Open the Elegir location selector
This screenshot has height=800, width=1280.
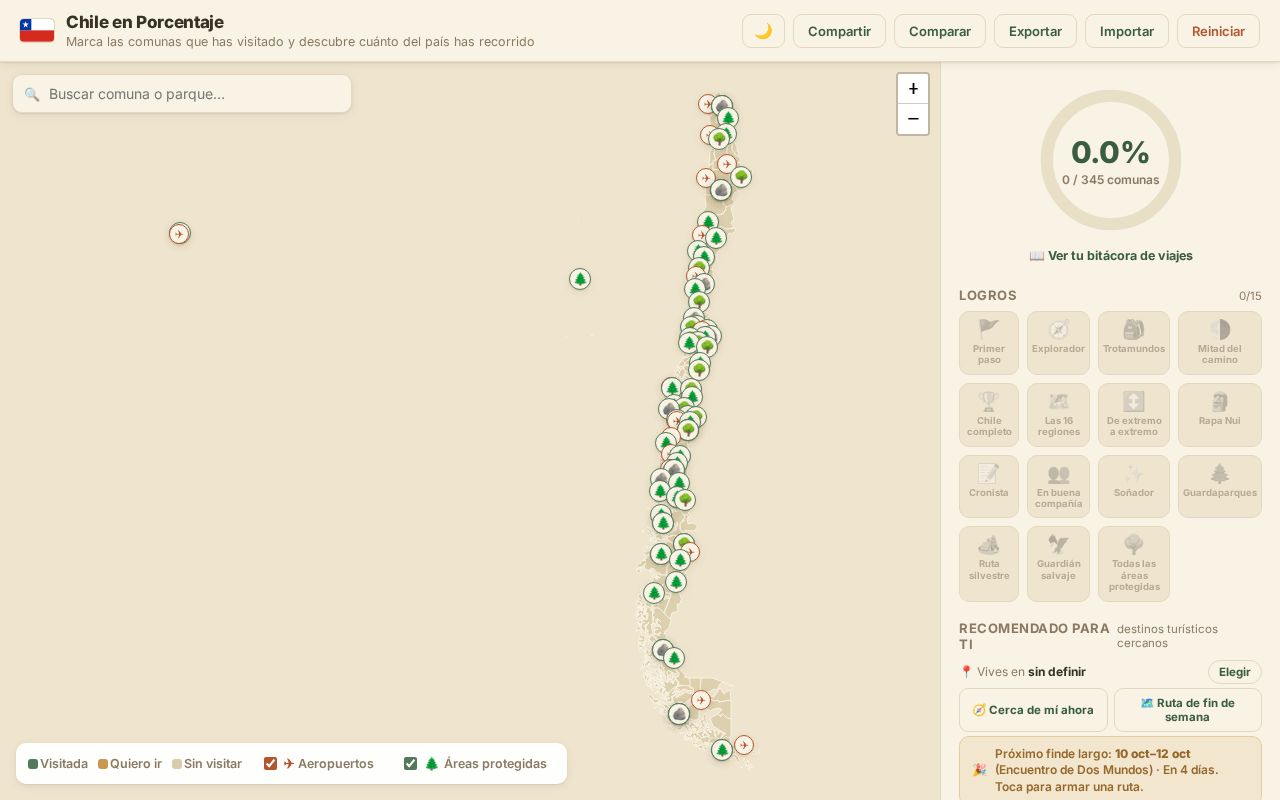pos(1234,672)
